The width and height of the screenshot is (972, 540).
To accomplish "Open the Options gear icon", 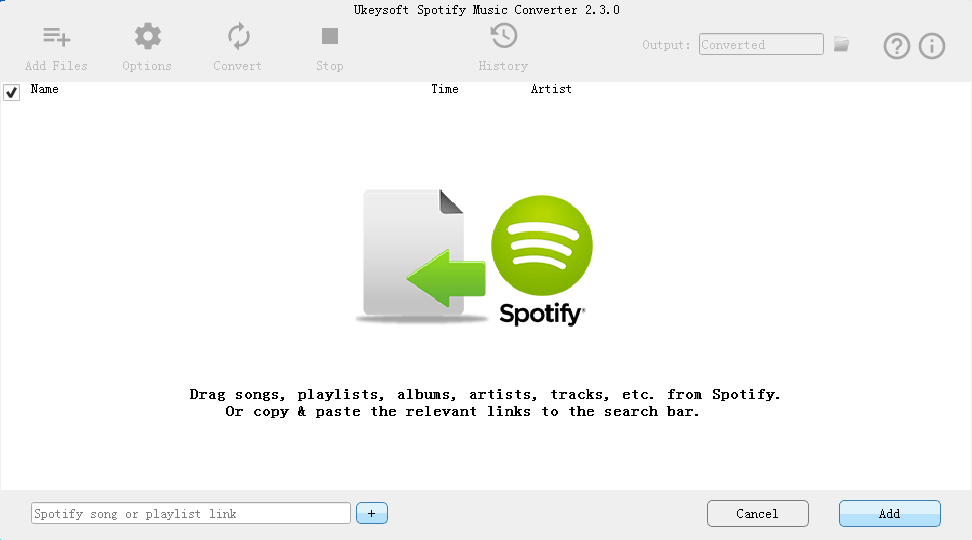I will (148, 37).
